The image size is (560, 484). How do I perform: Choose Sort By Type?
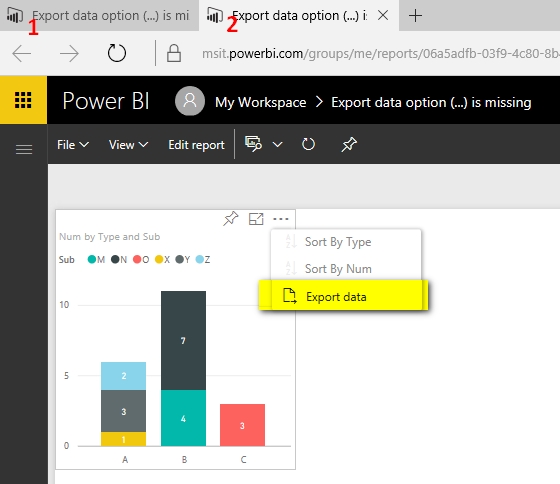[346, 242]
